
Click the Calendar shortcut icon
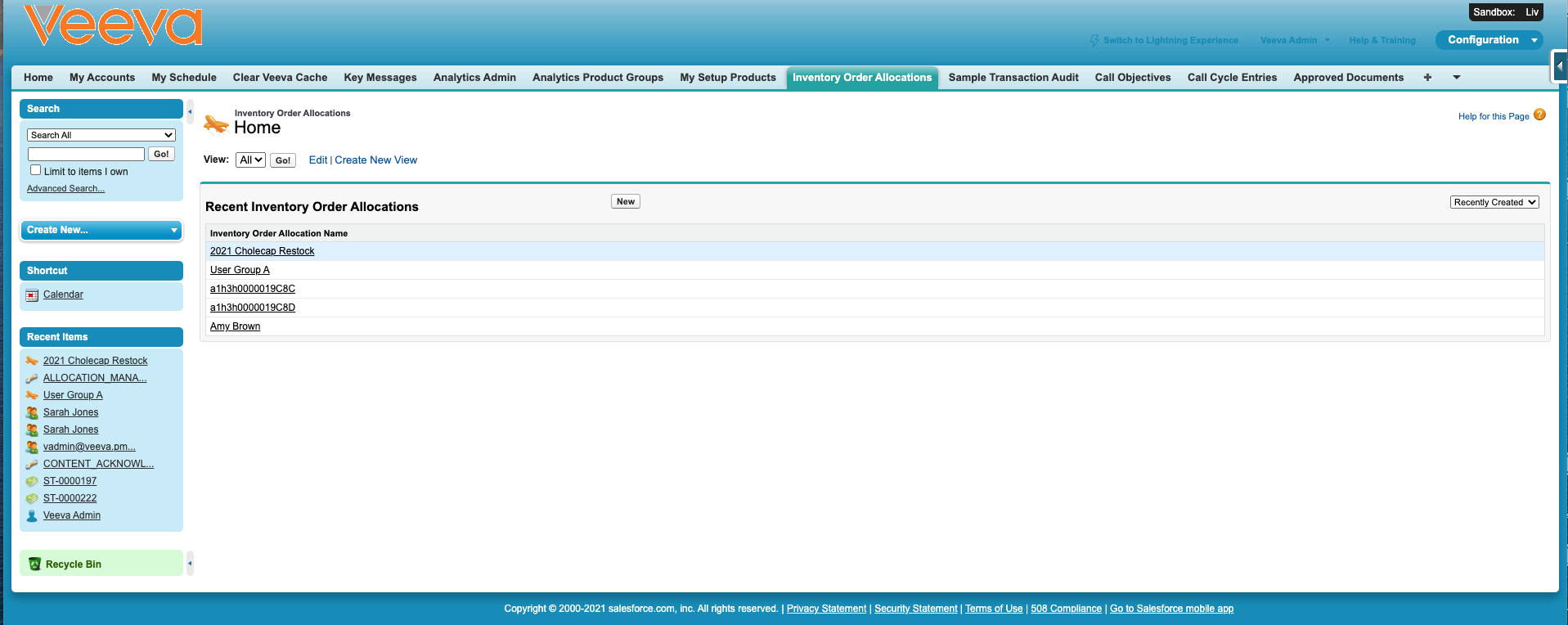click(x=32, y=295)
